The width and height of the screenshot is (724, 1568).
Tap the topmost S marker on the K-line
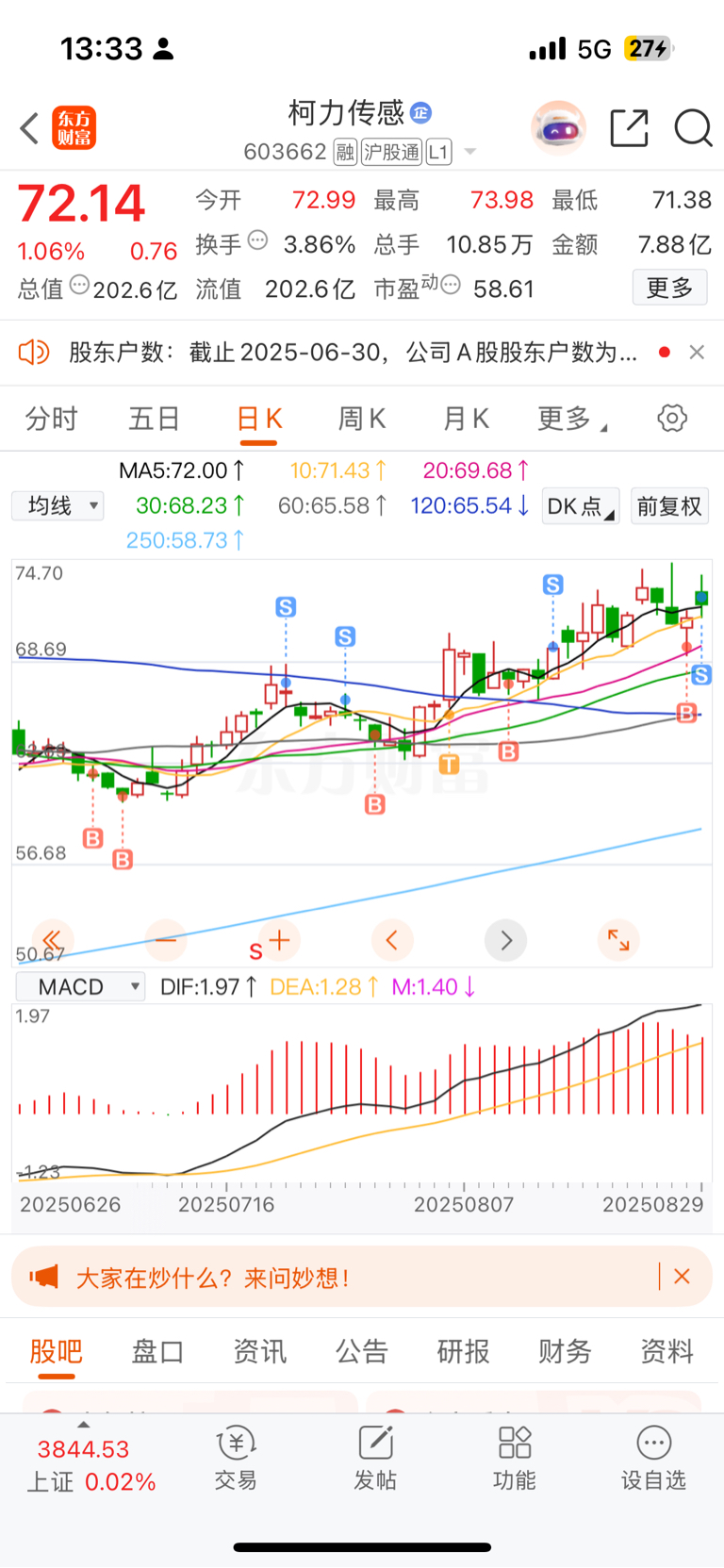click(553, 586)
